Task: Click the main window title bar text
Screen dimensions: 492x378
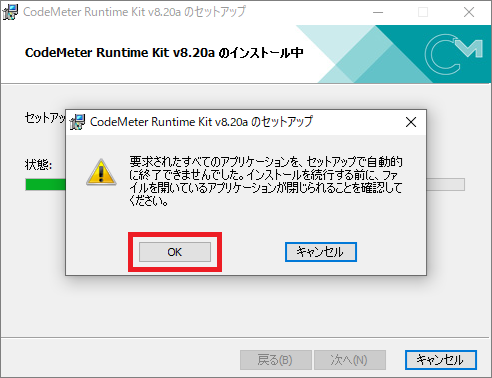Action: click(134, 12)
